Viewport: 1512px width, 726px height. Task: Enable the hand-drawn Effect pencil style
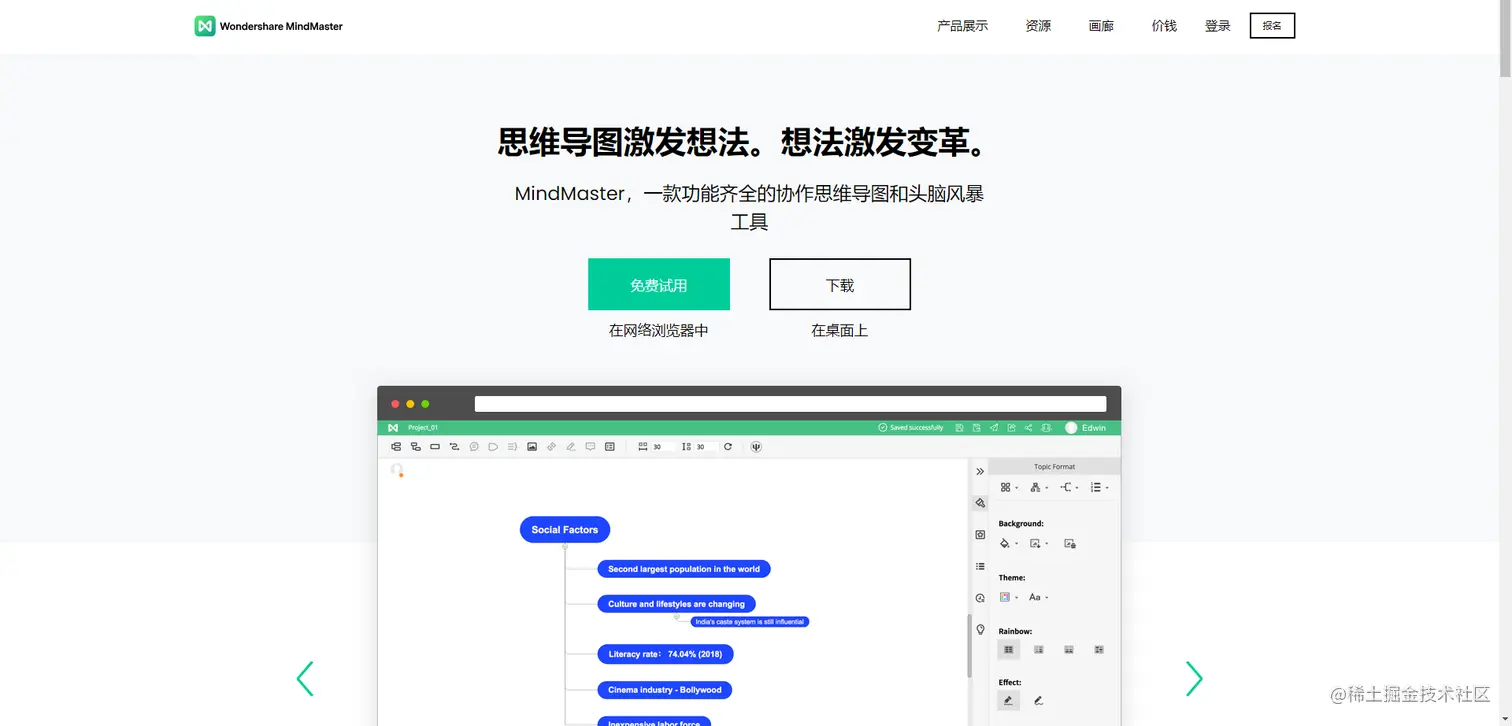[x=1038, y=700]
